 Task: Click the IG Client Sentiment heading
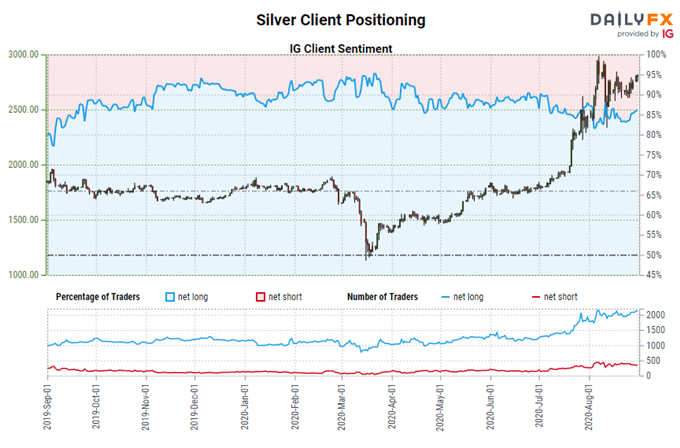pos(340,46)
